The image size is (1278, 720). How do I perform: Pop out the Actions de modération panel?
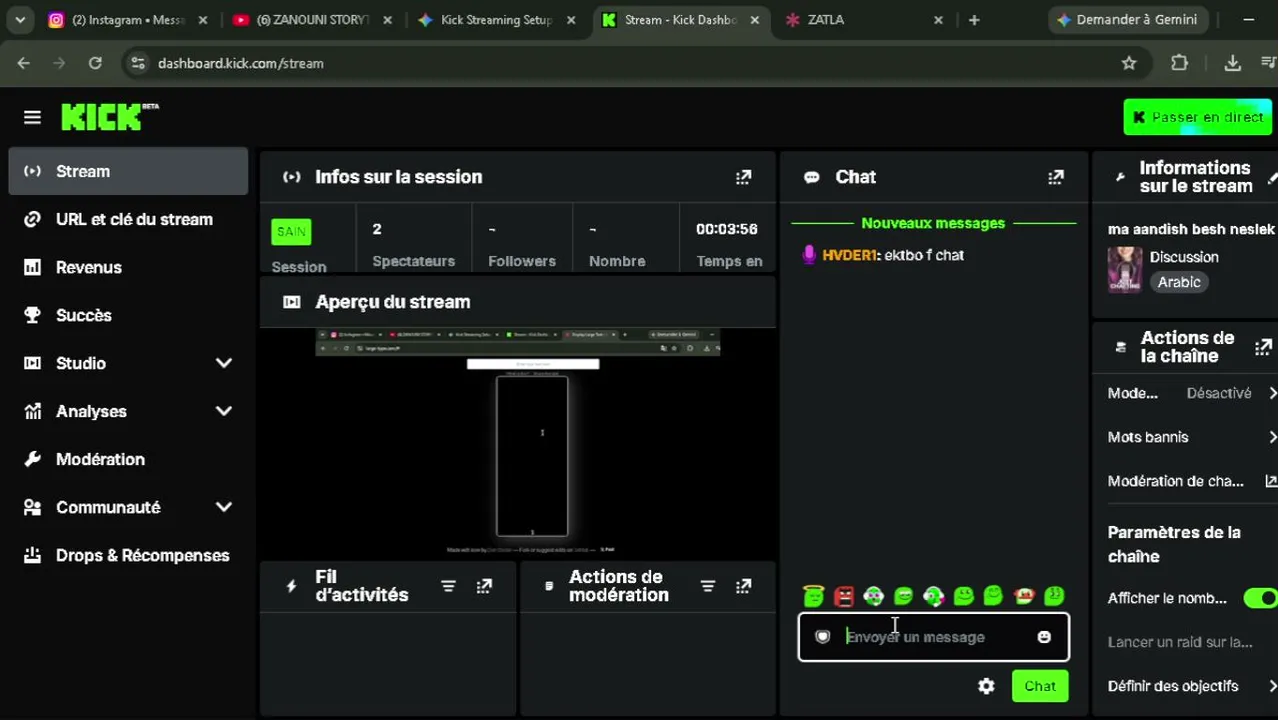point(743,586)
